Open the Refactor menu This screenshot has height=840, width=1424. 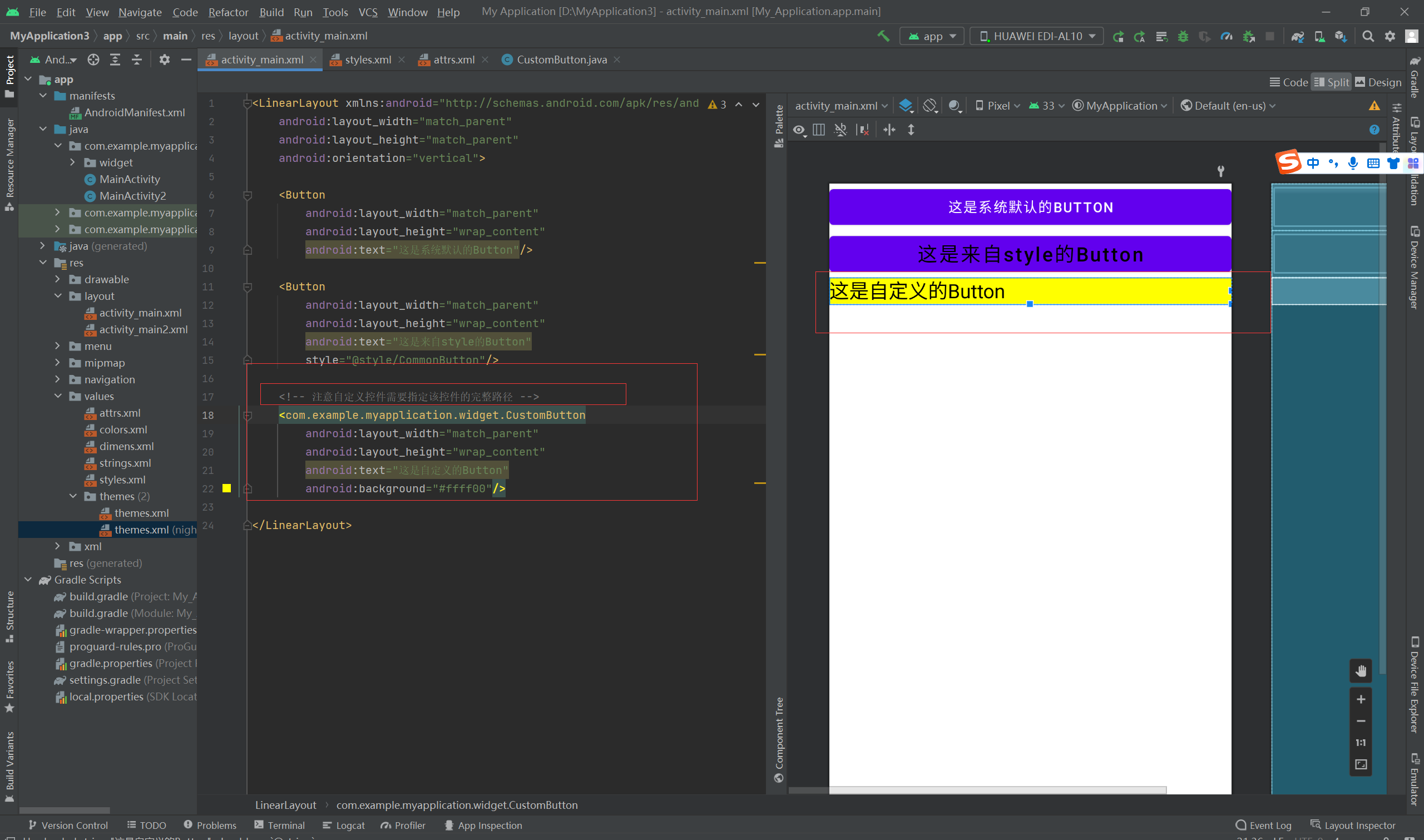pos(228,12)
